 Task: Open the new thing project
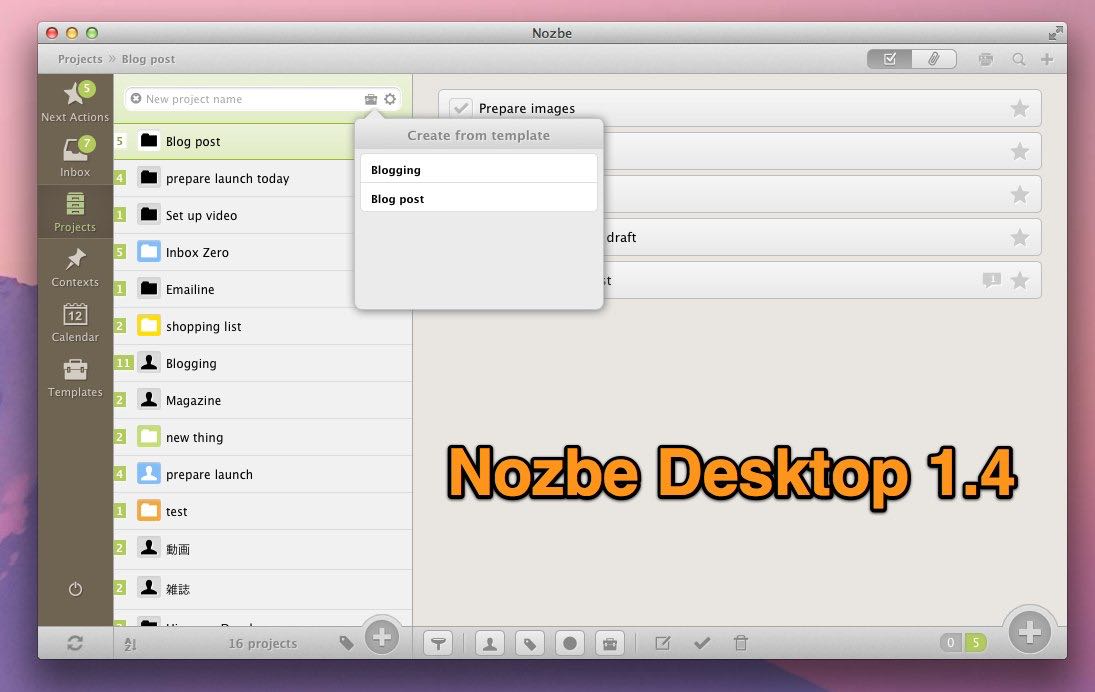point(263,437)
